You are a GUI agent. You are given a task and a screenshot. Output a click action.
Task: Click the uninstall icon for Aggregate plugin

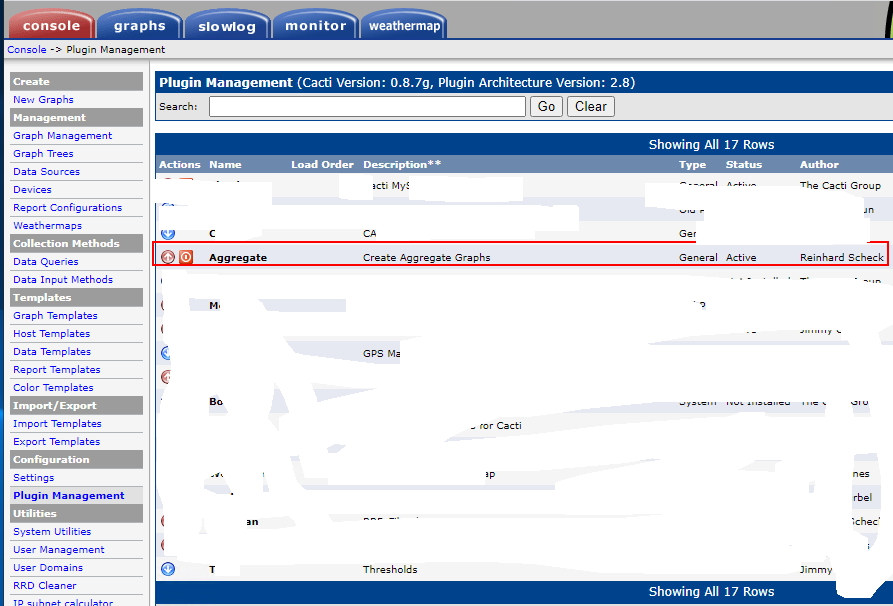tap(168, 257)
